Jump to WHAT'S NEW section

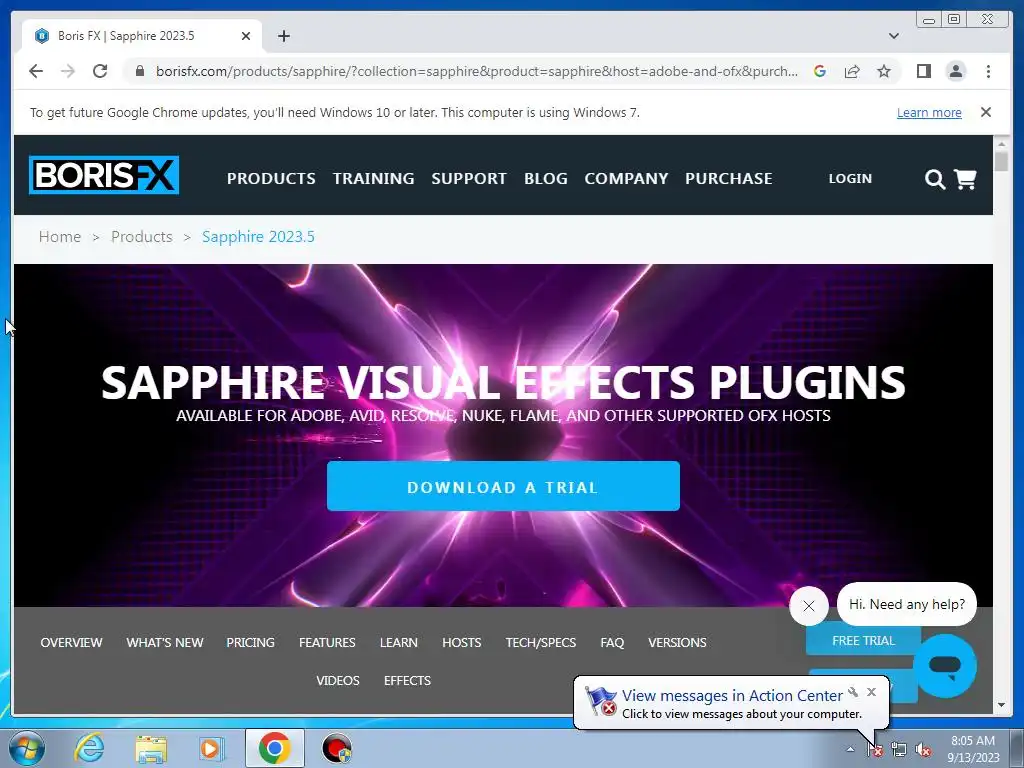coord(165,643)
